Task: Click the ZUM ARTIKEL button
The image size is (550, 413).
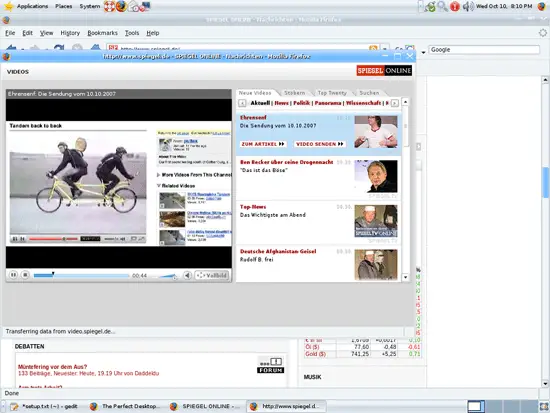Action: click(x=263, y=144)
